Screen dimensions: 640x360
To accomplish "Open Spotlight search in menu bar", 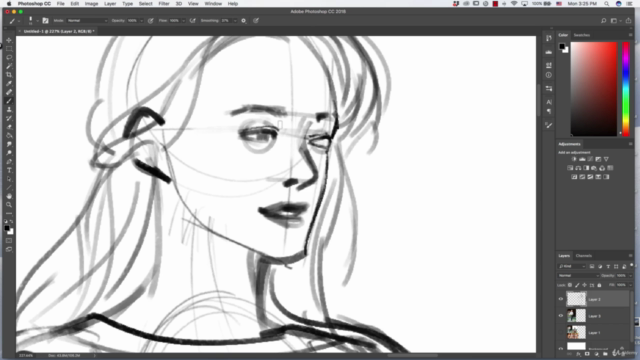I will (x=607, y=4).
